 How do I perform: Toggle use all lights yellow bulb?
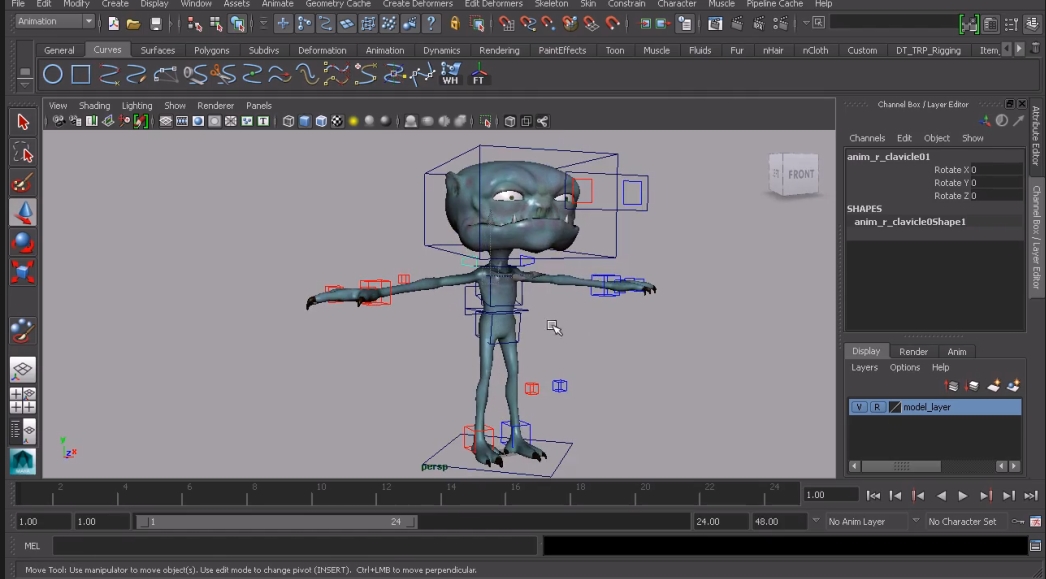tap(354, 121)
